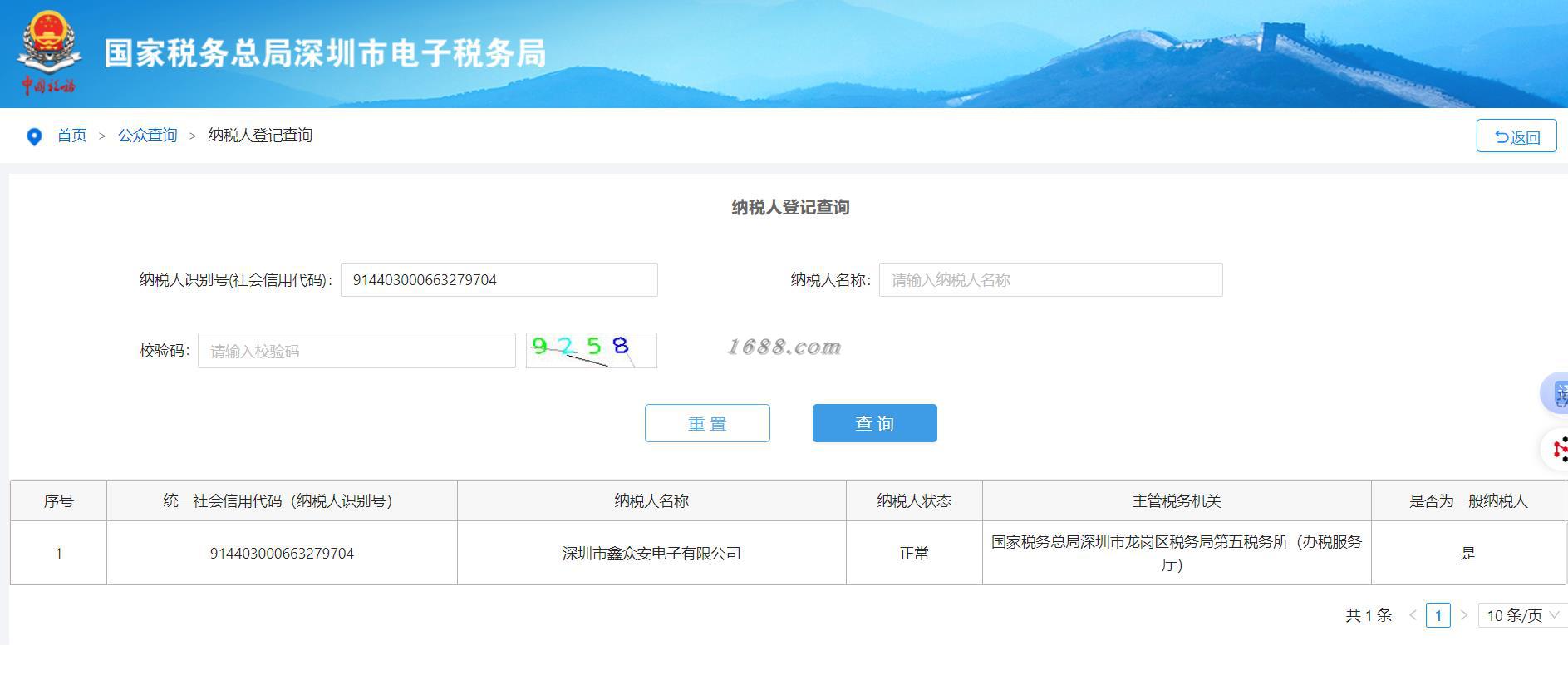Viewport: 1568px width, 690px height.
Task: Go to next page arrow in pagination
Action: pyautogui.click(x=1464, y=615)
